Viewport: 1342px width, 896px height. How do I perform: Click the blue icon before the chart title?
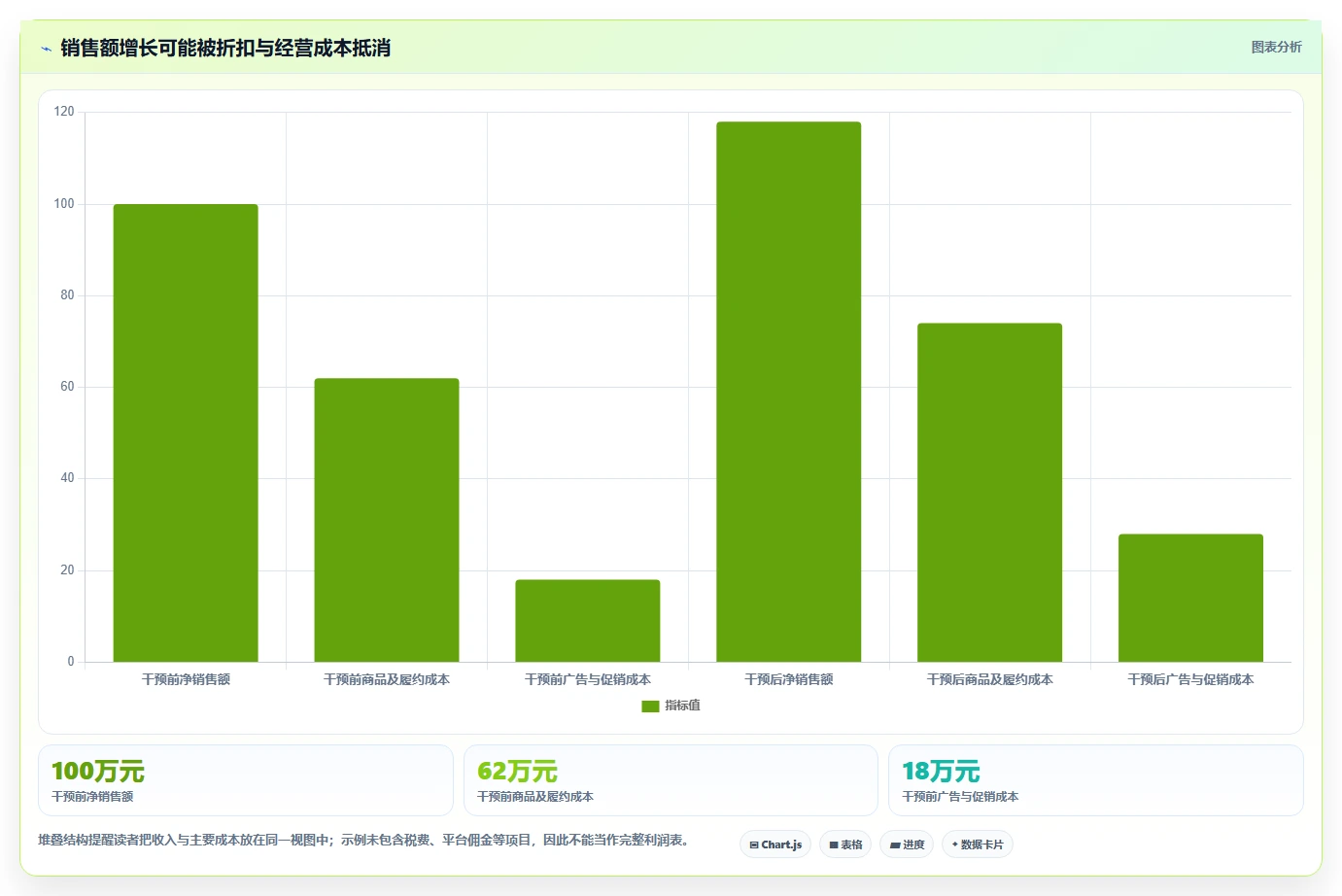click(x=46, y=49)
